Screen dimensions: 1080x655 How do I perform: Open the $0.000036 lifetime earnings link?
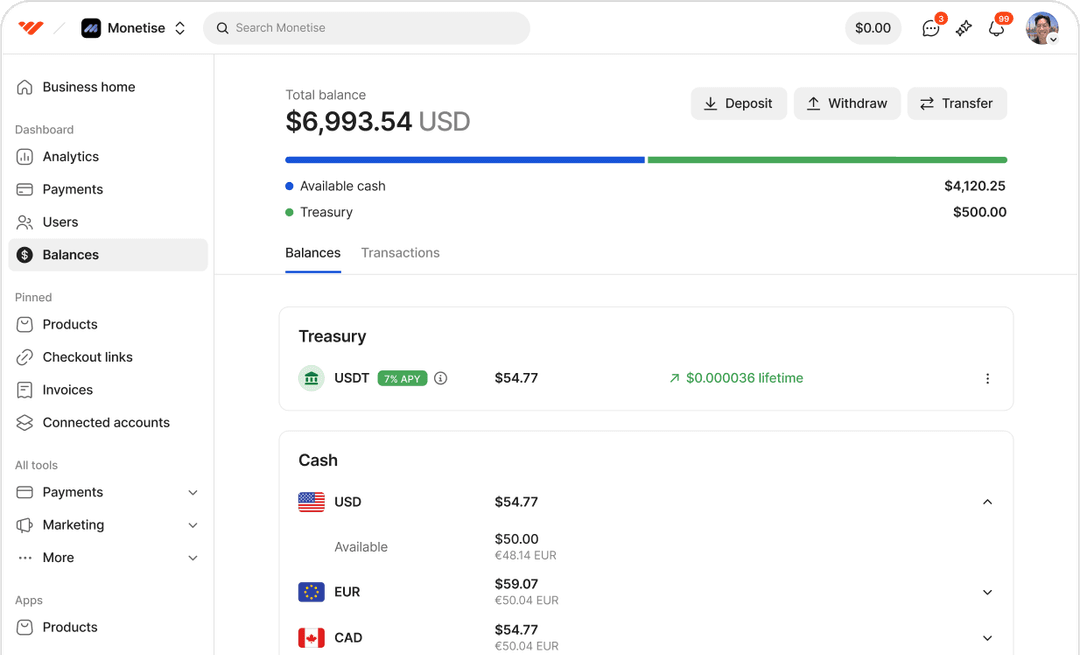(744, 378)
